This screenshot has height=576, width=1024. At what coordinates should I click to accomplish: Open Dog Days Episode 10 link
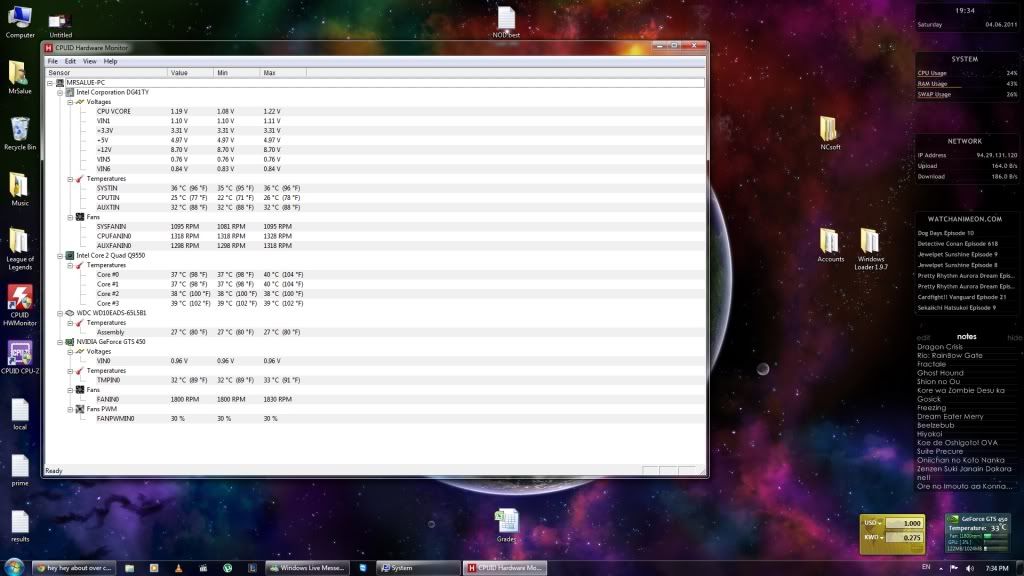[x=945, y=233]
